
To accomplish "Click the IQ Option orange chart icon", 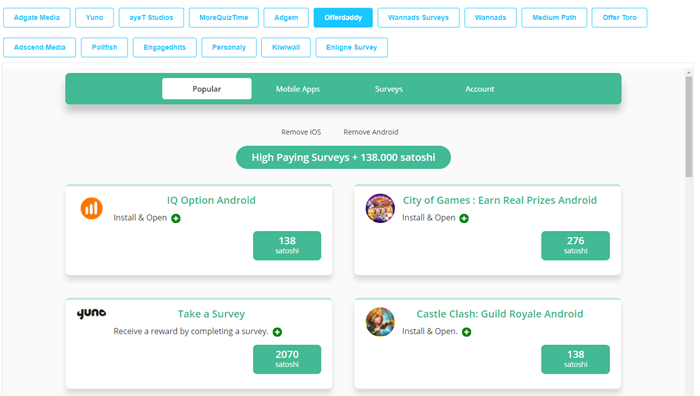I will pos(92,208).
